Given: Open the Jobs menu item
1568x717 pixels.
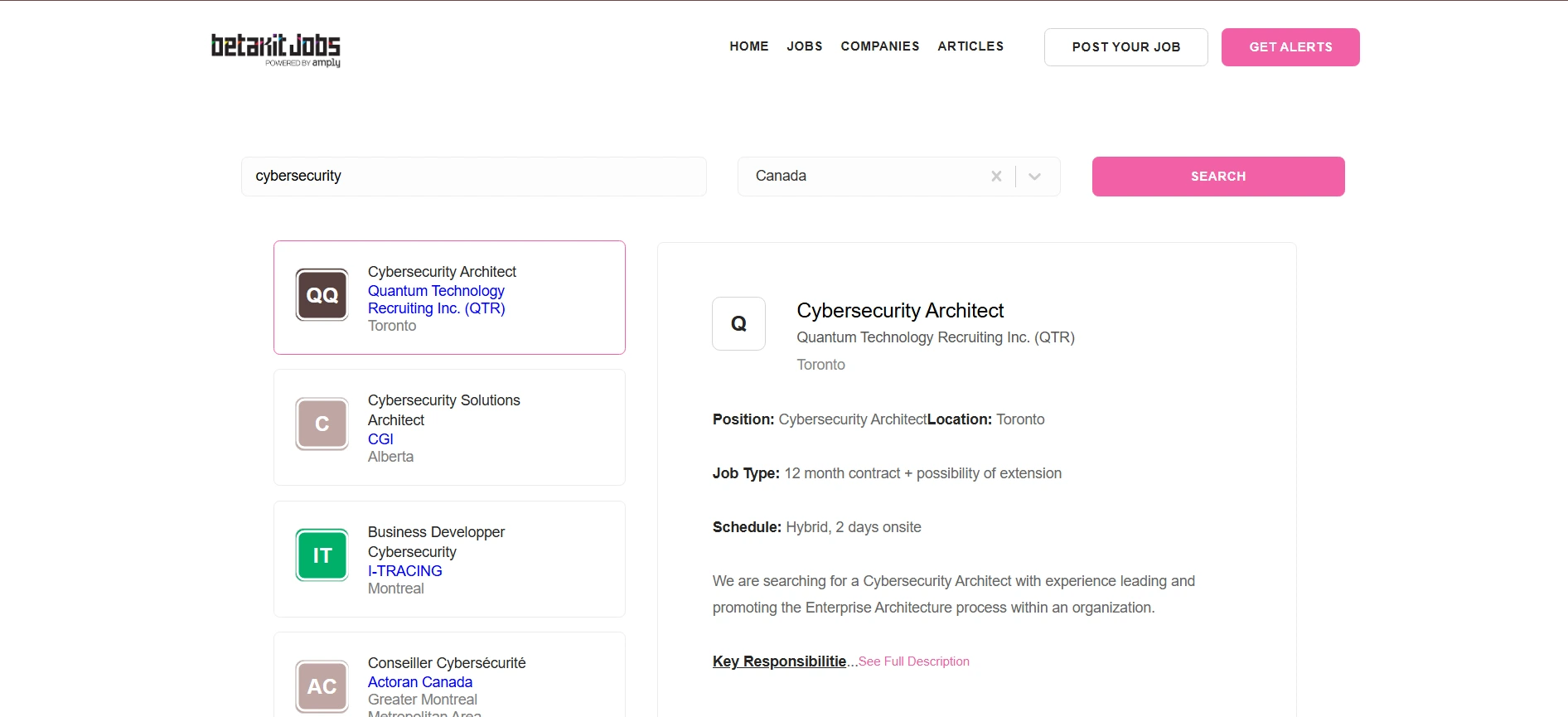Looking at the screenshot, I should point(805,46).
